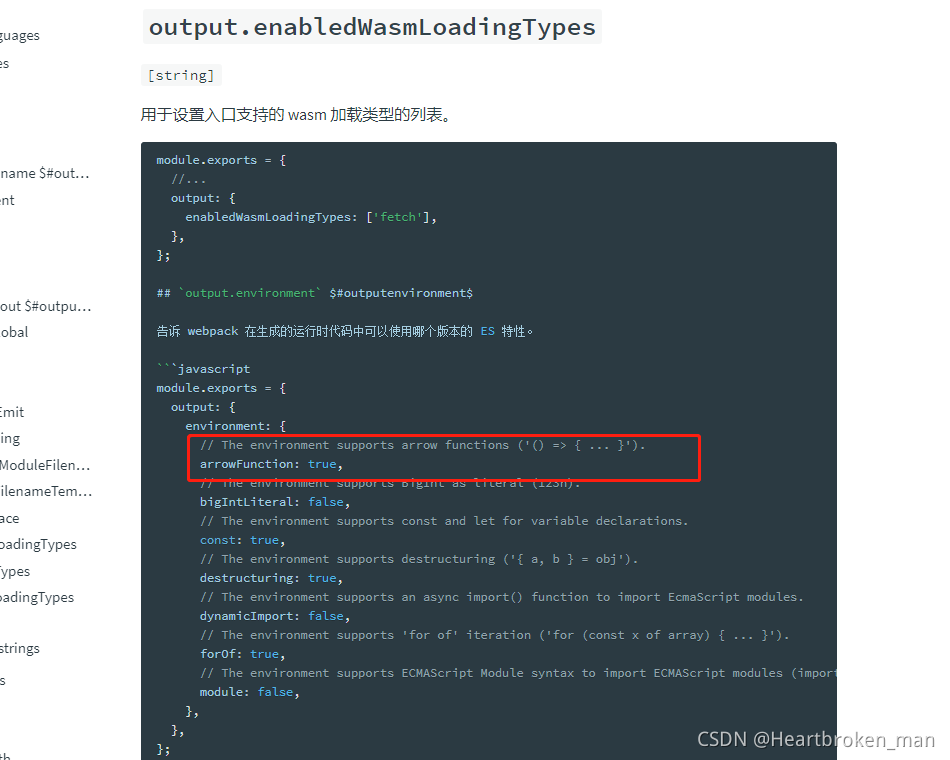Click the const and let comment line

tap(444, 521)
